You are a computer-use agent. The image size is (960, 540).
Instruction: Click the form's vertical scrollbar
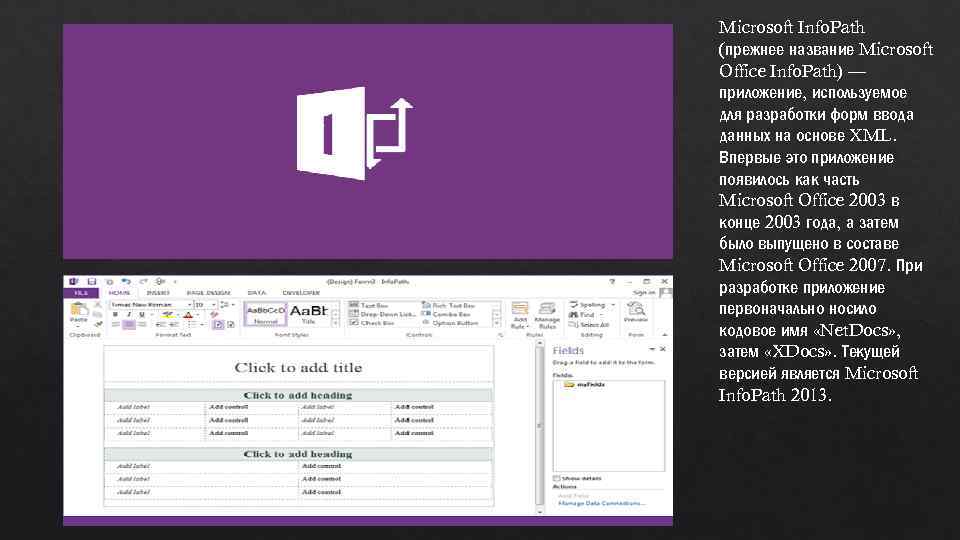[x=539, y=426]
